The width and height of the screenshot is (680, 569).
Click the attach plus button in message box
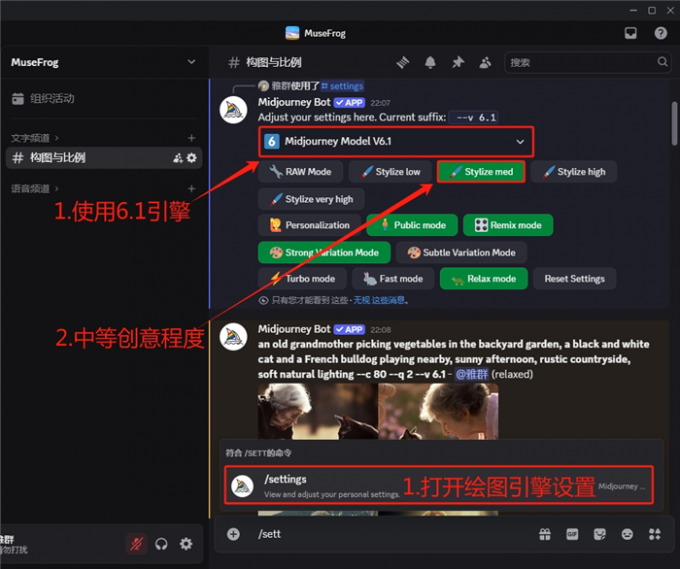[233, 534]
